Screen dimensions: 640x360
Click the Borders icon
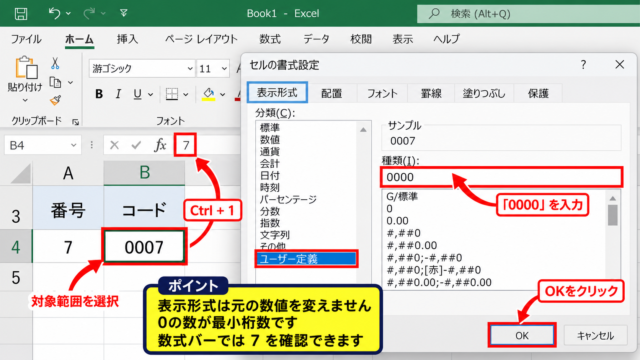pos(172,94)
